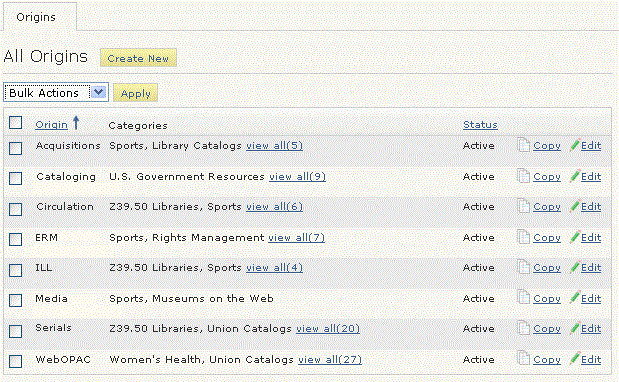Check the Media row checkbox

click(x=16, y=300)
